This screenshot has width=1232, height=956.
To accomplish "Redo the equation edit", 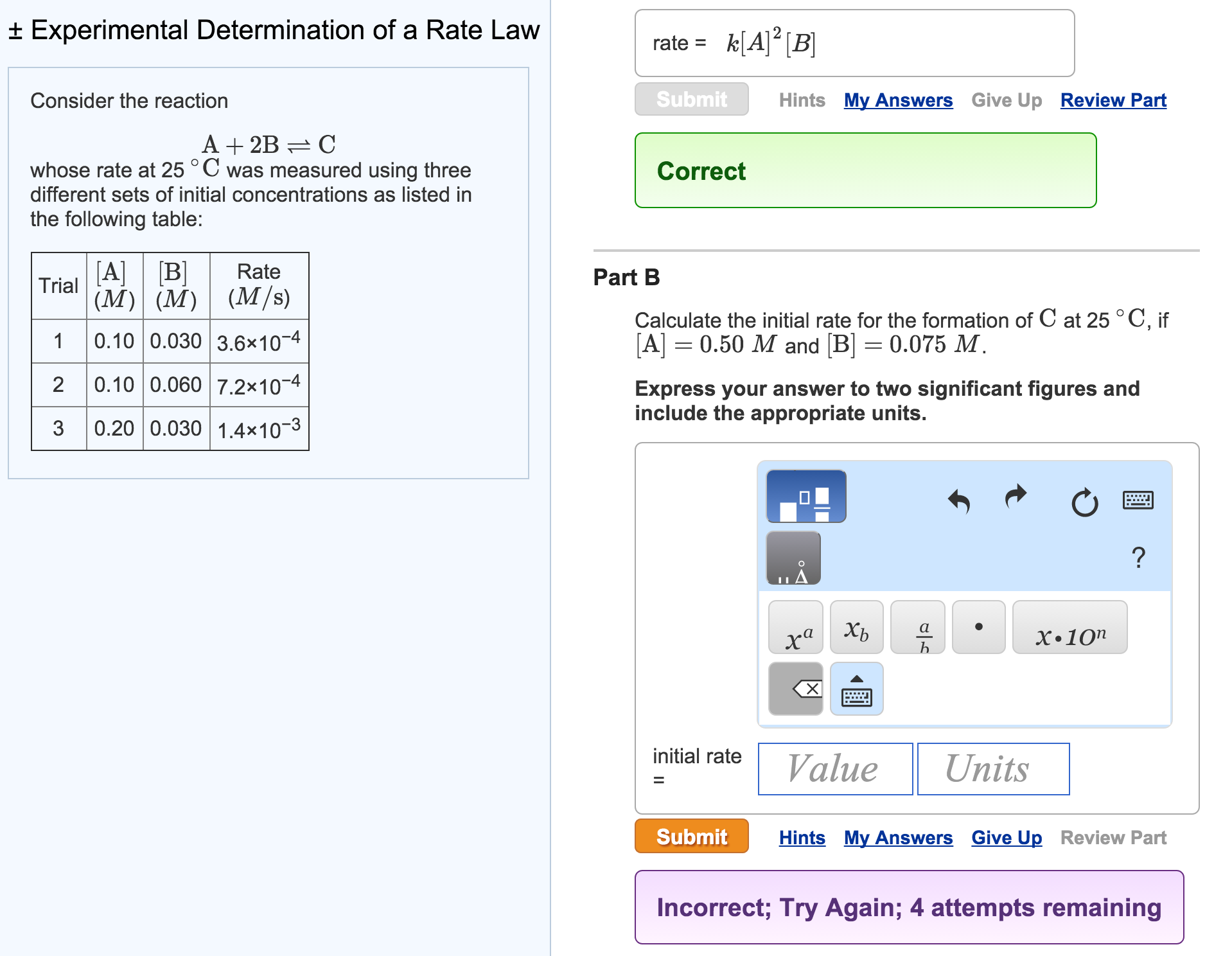I will pos(1014,500).
